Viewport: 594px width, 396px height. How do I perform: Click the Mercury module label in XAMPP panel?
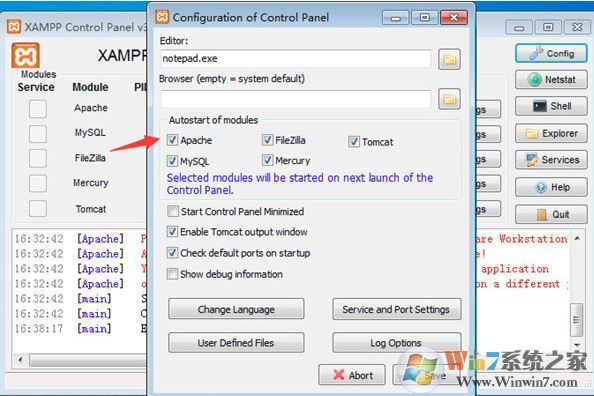coord(91,183)
